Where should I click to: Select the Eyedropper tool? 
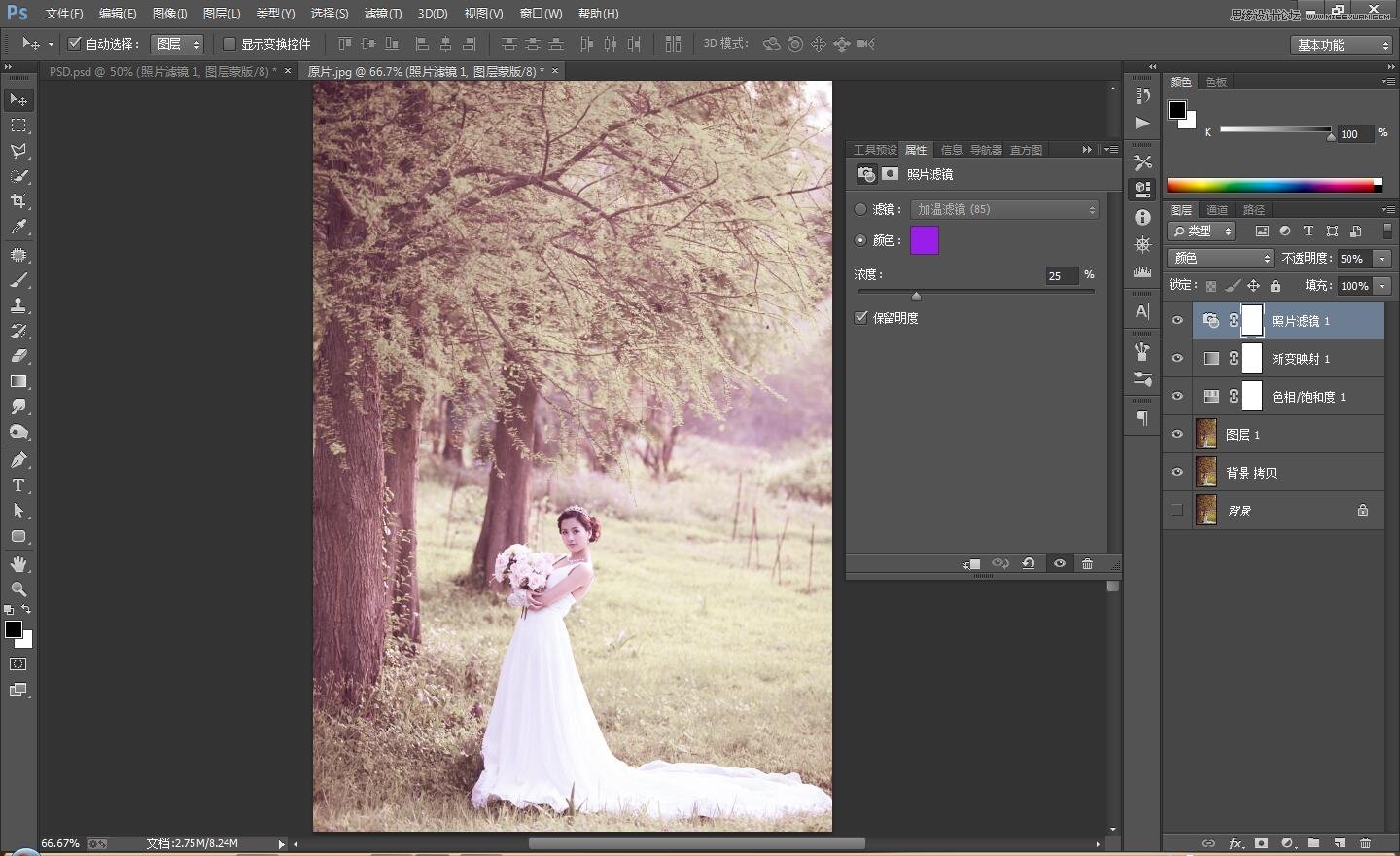pos(18,228)
